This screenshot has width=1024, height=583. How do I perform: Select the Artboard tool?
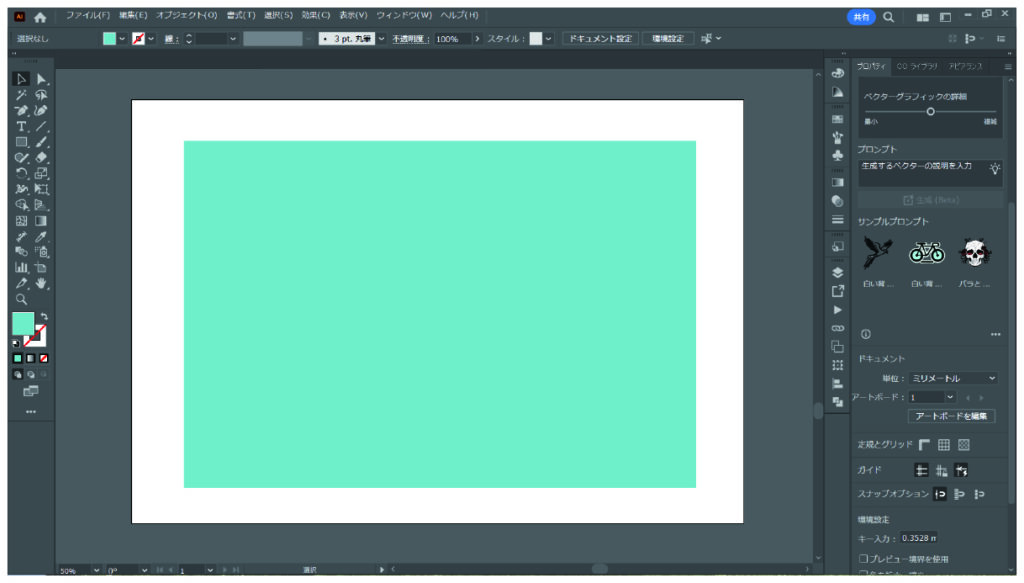(x=41, y=268)
